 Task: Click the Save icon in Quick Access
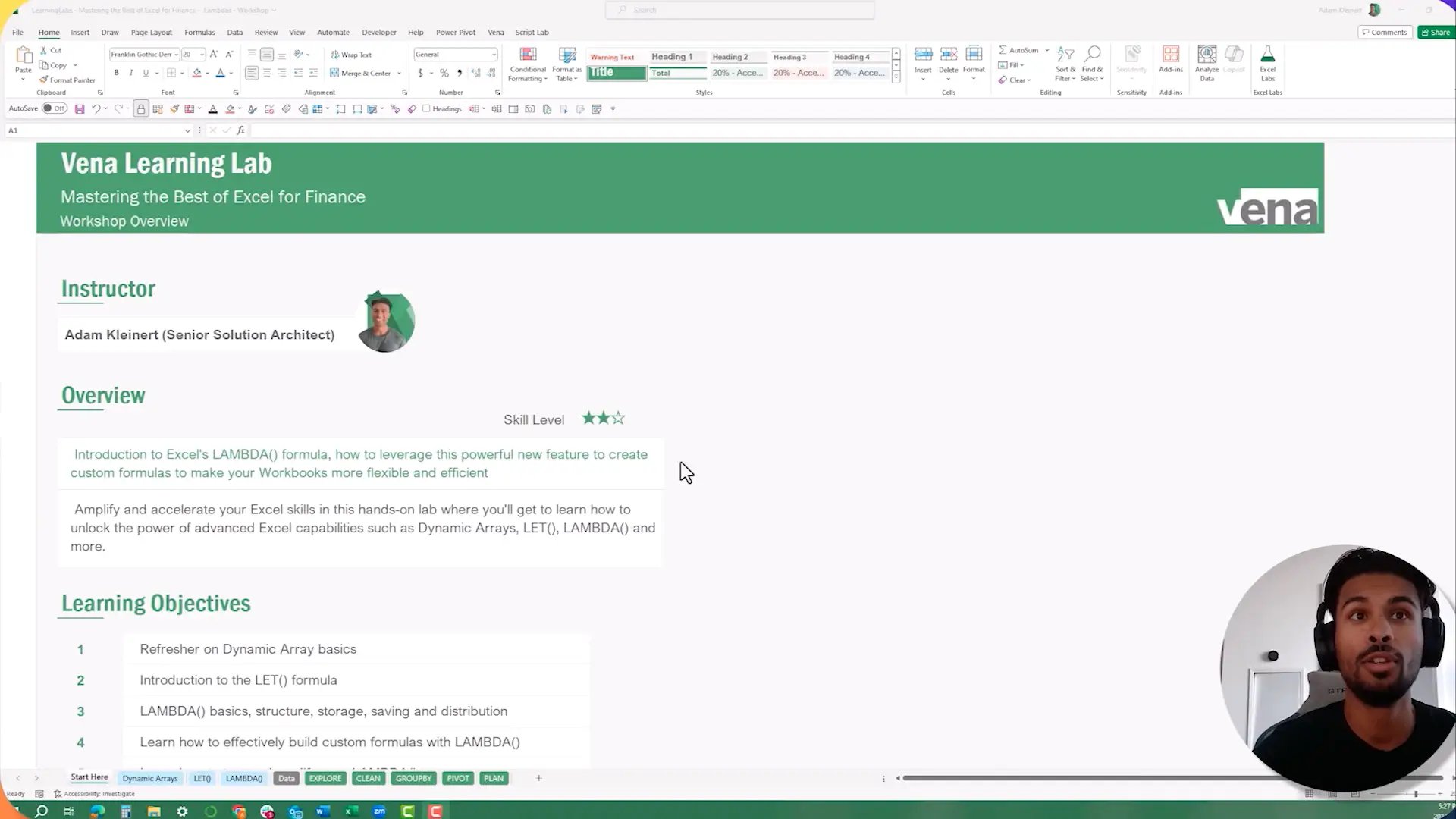79,109
